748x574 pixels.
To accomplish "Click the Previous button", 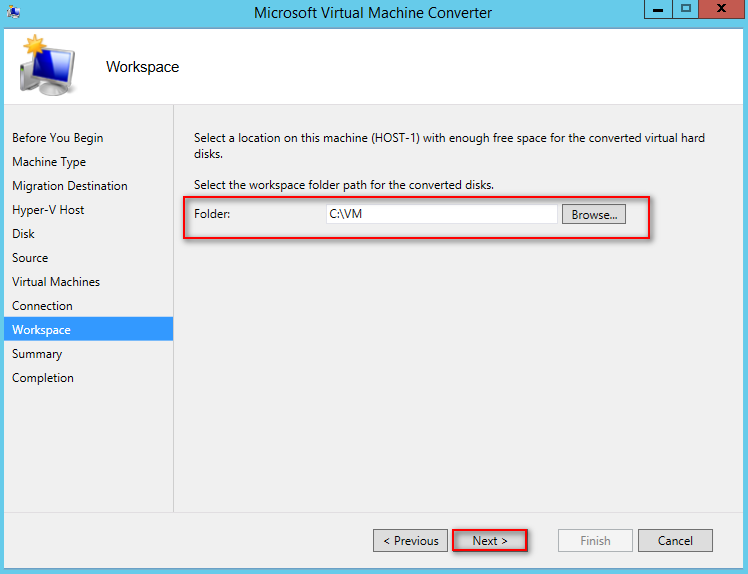I will pos(410,541).
